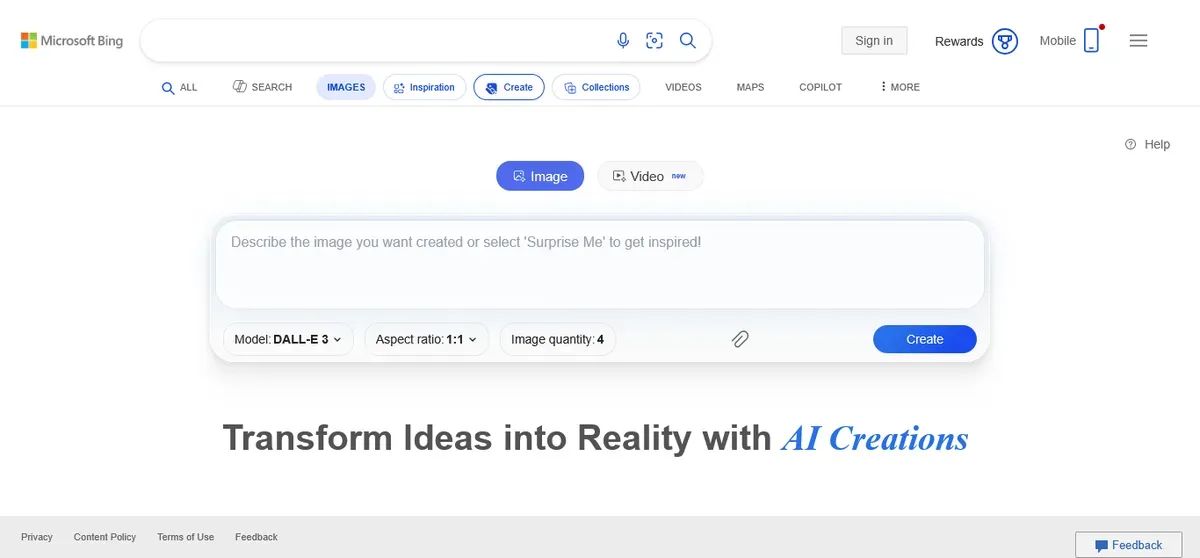
Task: Open the hamburger settings menu
Action: [1138, 40]
